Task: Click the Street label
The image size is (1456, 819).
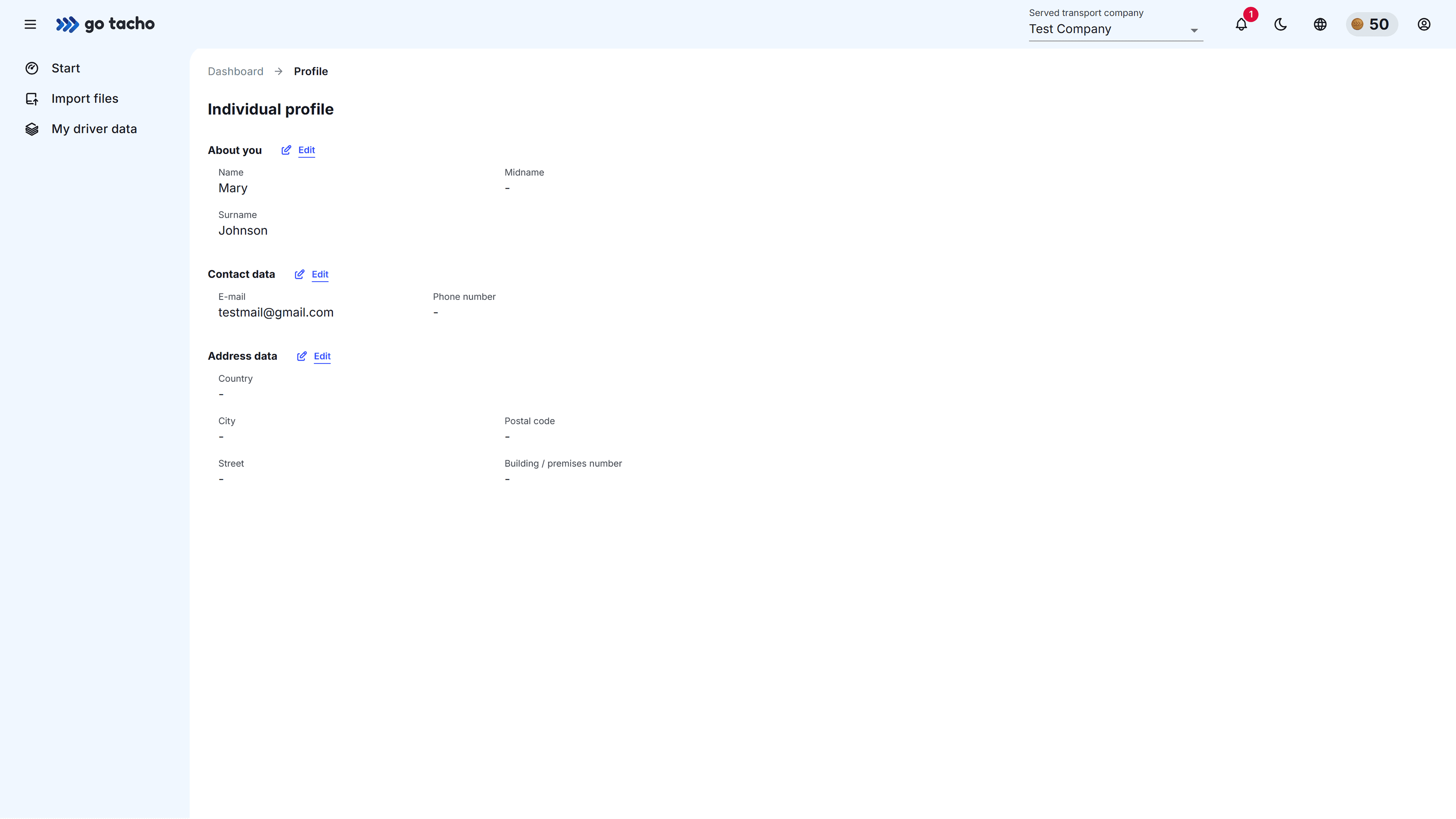Action: pyautogui.click(x=231, y=463)
